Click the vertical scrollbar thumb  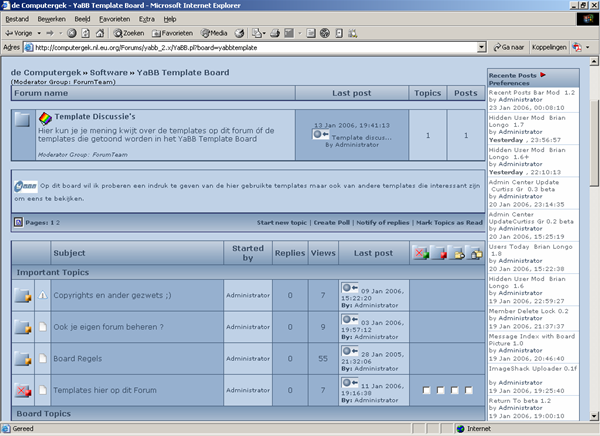[594, 143]
